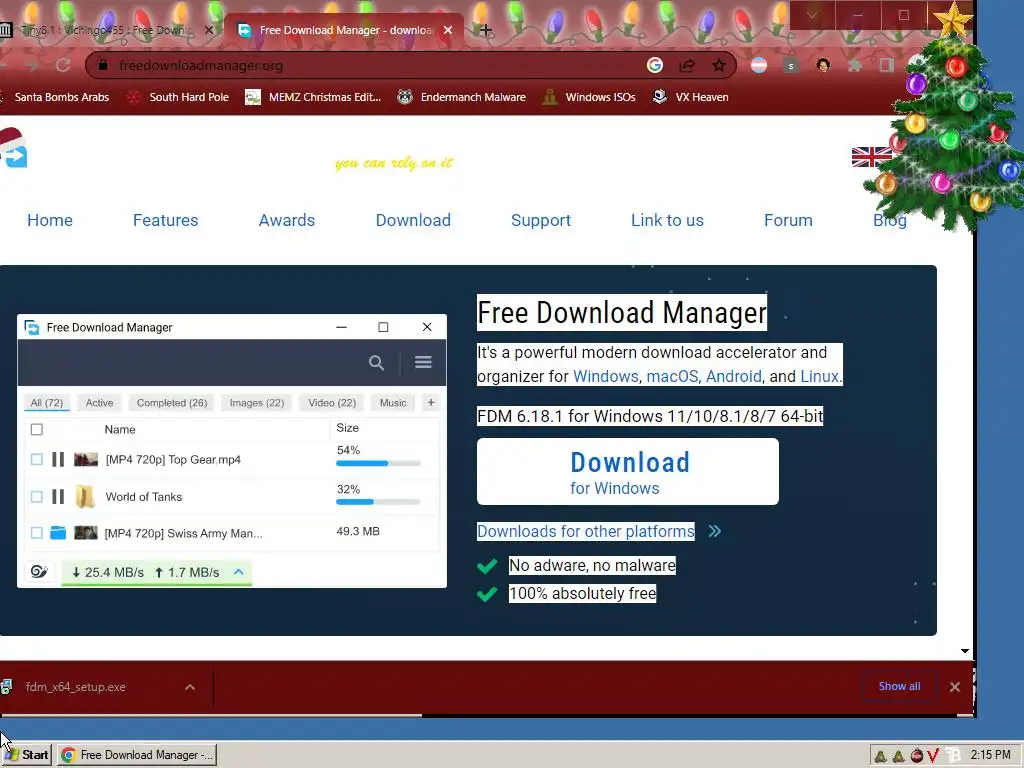
Task: Open the Forum nav item
Action: pos(788,220)
